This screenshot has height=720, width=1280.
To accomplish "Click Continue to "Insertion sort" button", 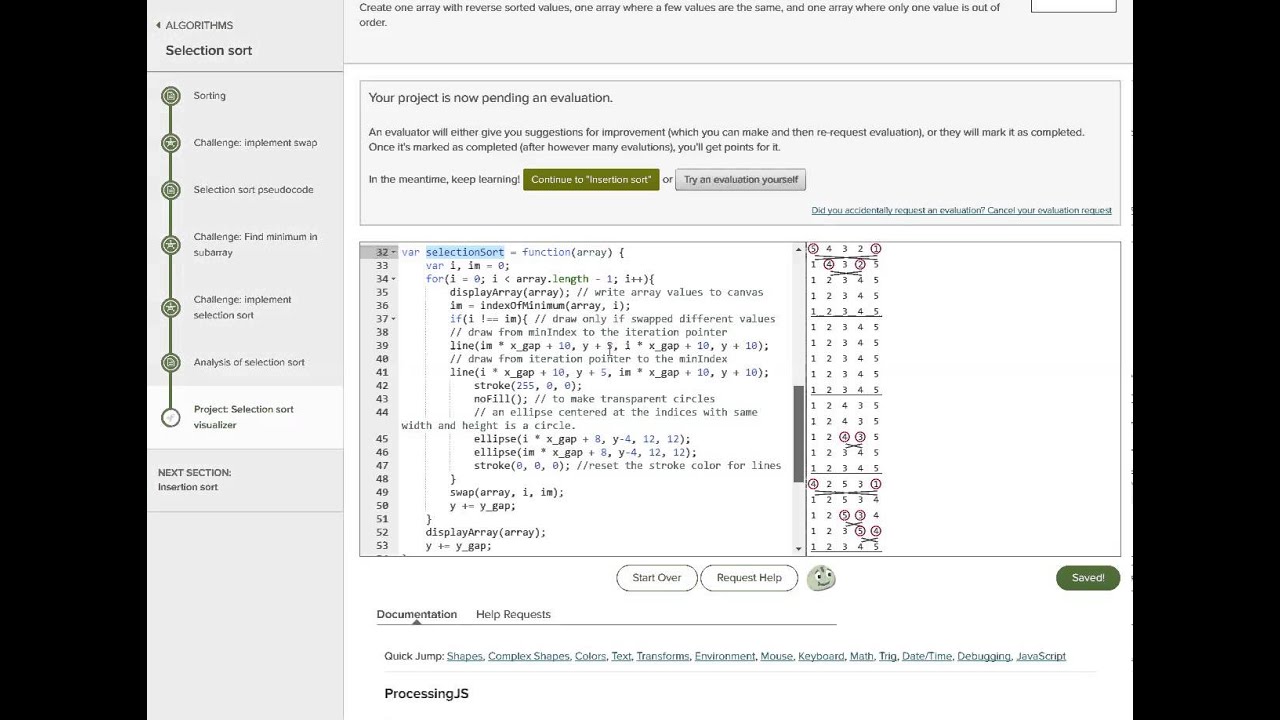I will tap(591, 180).
